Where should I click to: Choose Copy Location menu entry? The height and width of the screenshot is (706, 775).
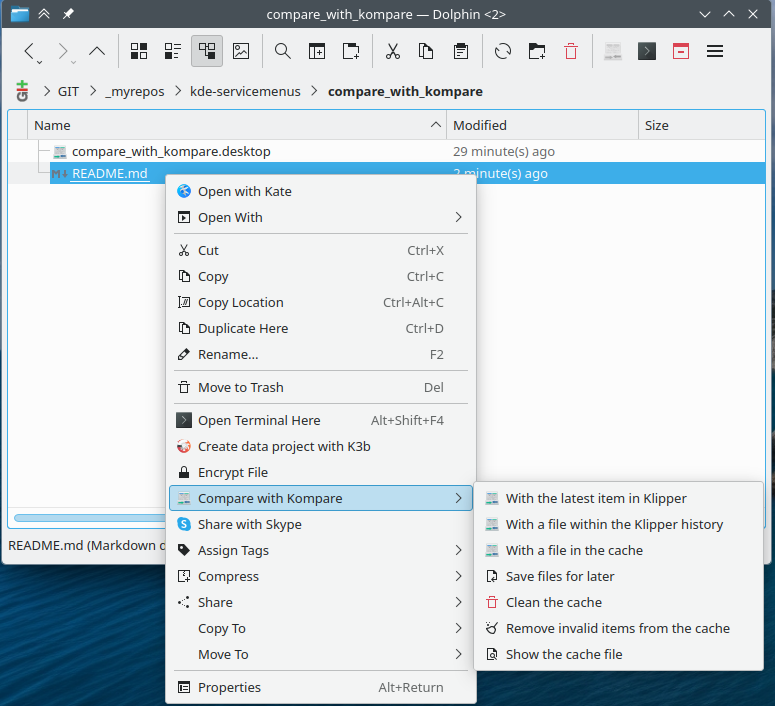pos(320,303)
